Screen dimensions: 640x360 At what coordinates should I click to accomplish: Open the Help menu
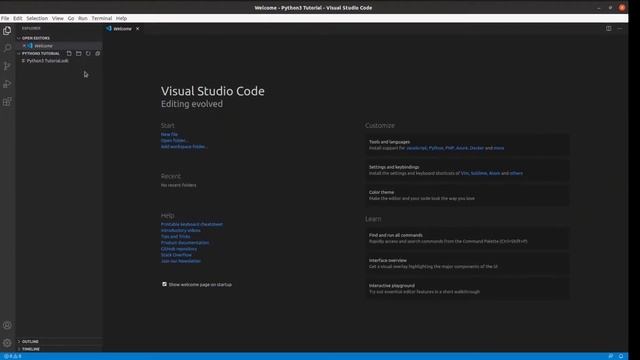click(x=121, y=18)
